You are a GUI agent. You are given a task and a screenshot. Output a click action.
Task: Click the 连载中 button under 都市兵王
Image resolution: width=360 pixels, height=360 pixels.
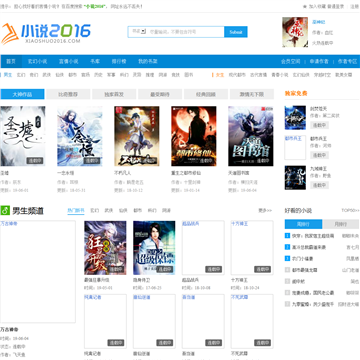click(x=319, y=155)
